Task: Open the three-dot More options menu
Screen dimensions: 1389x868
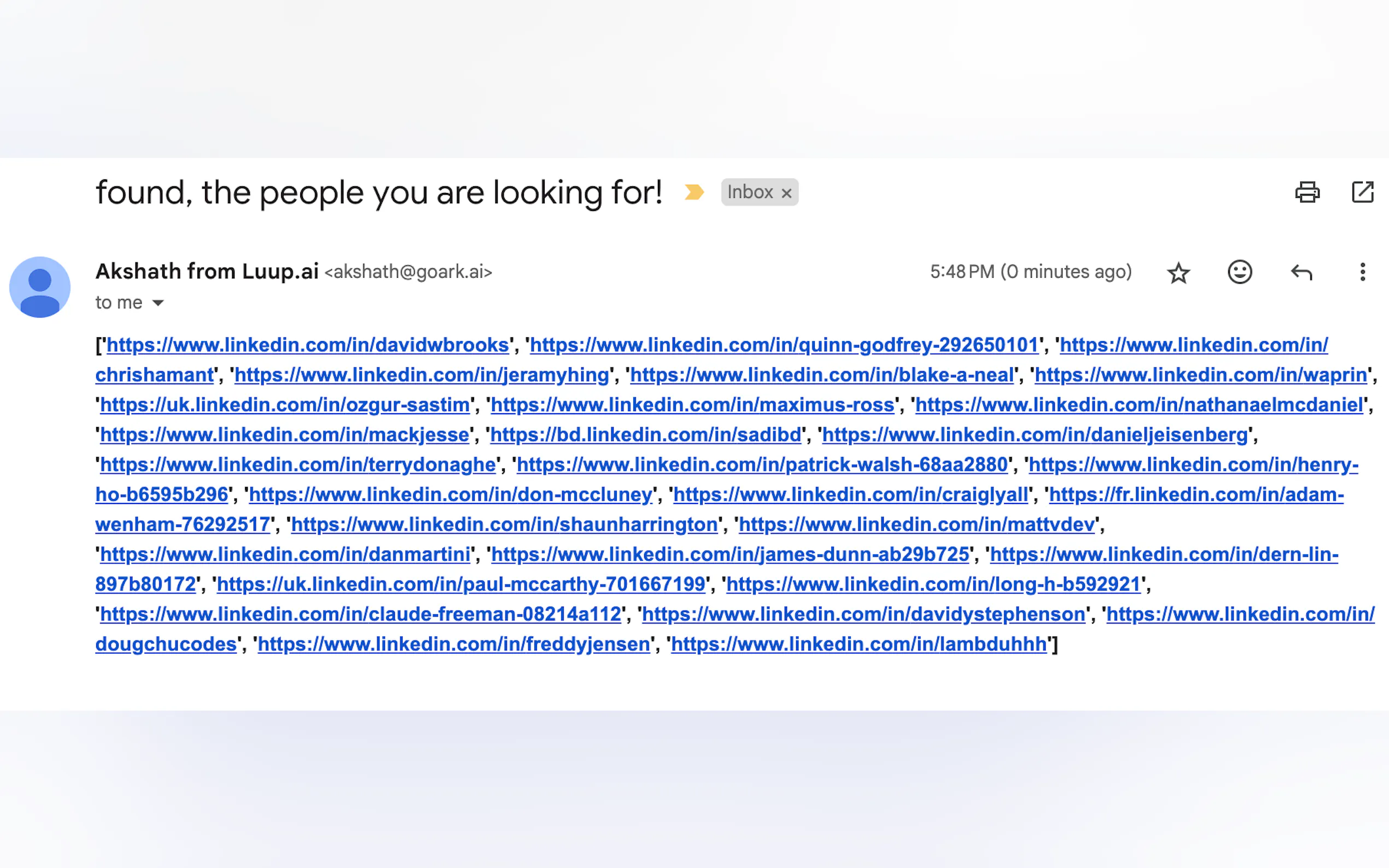Action: click(x=1362, y=272)
